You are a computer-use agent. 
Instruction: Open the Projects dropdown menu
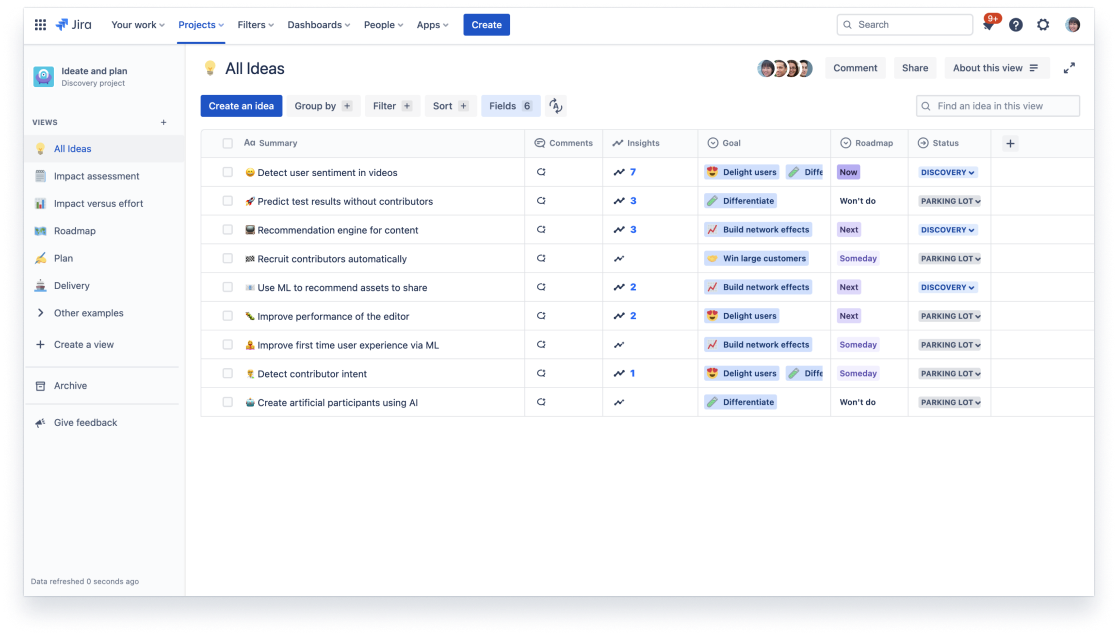201,25
